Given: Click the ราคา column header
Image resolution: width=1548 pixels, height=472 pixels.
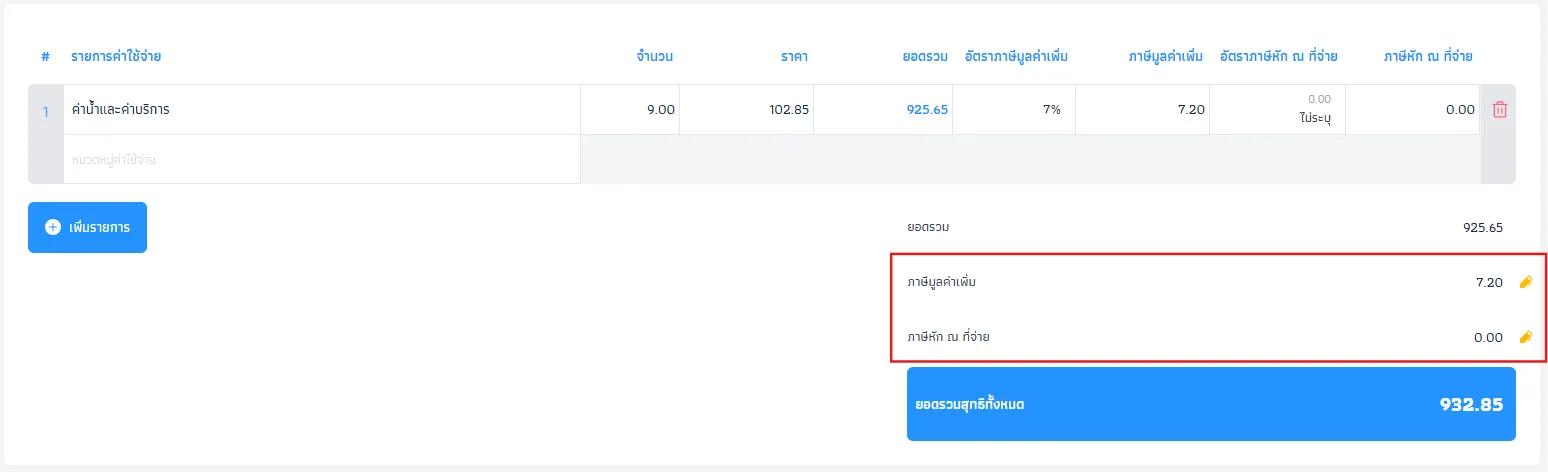Looking at the screenshot, I should [x=794, y=57].
